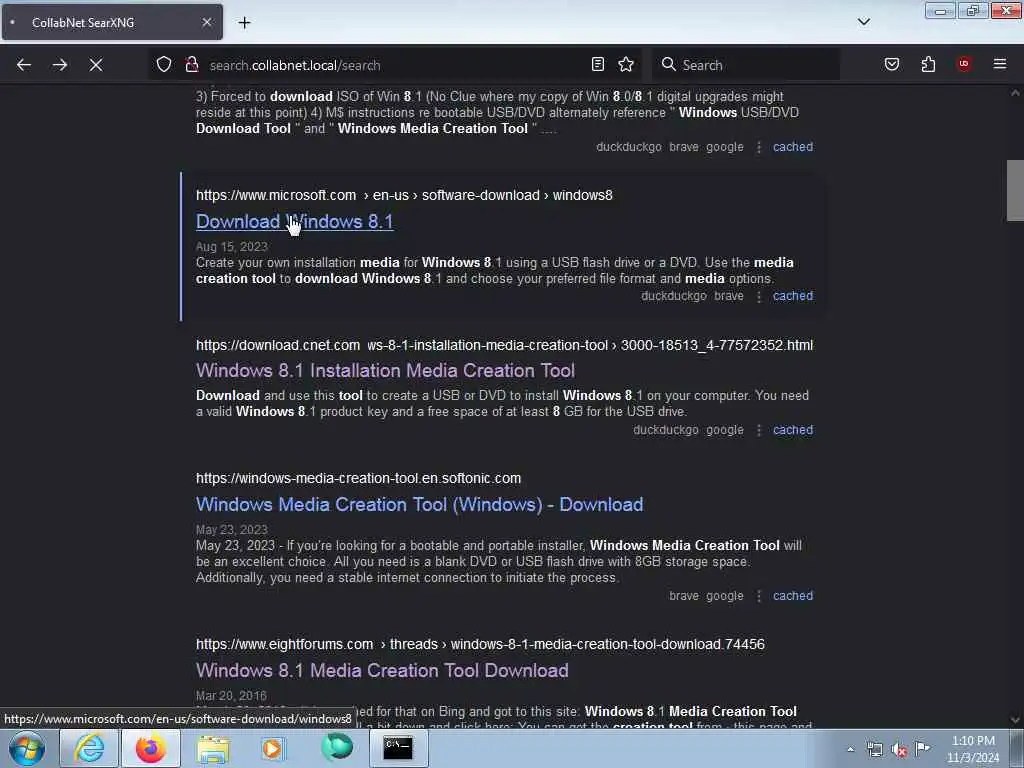The image size is (1024, 768).
Task: Expand more options for top result
Action: [x=759, y=148]
